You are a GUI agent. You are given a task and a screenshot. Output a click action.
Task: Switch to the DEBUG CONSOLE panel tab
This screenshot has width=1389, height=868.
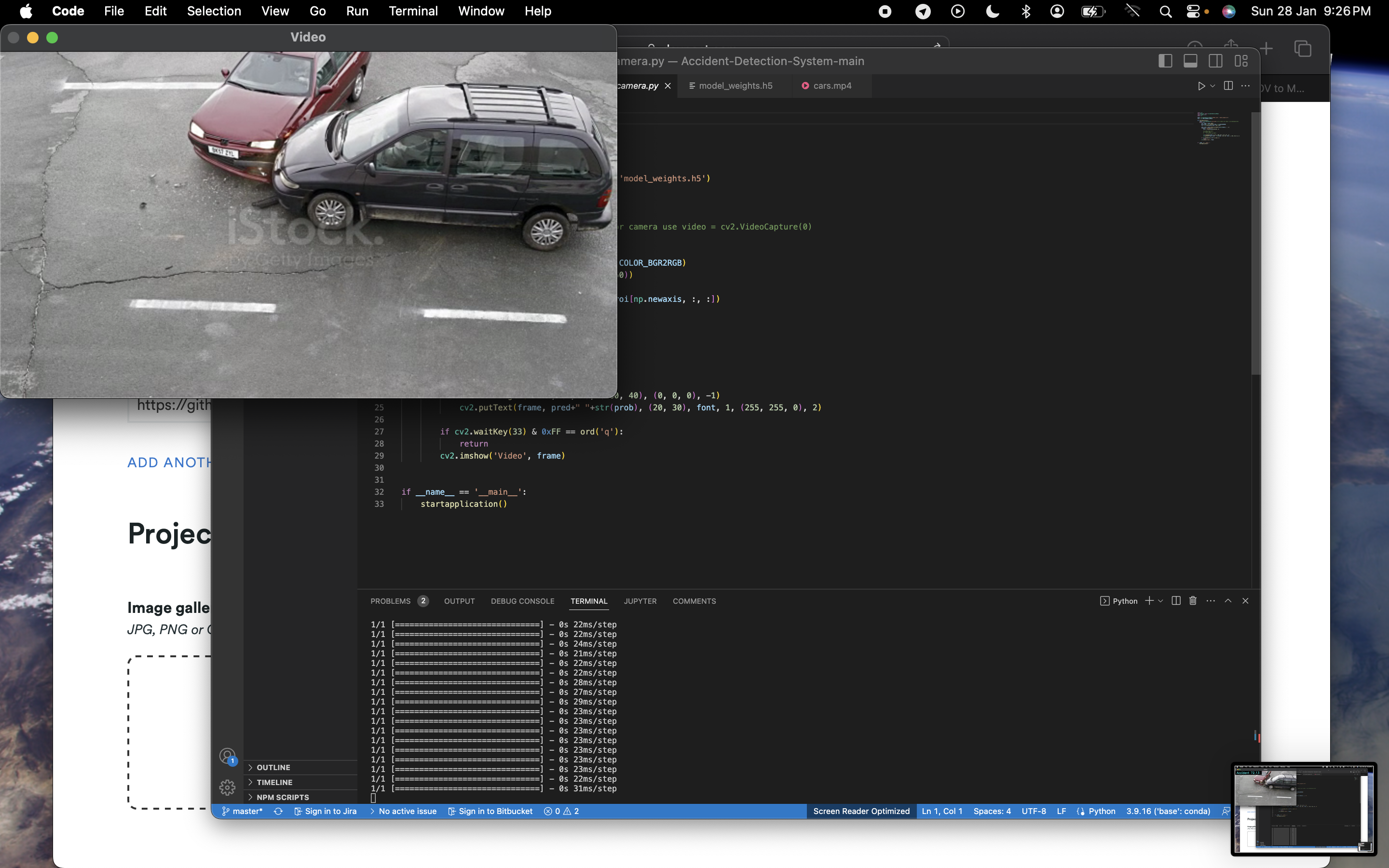[522, 601]
